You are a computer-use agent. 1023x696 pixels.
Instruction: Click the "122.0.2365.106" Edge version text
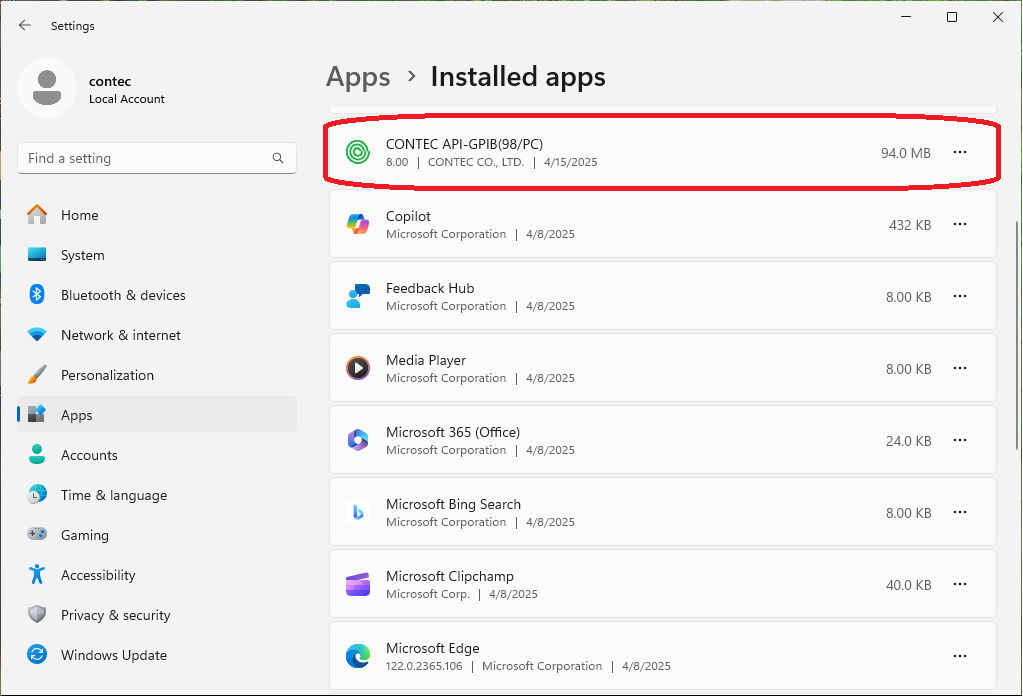424,666
